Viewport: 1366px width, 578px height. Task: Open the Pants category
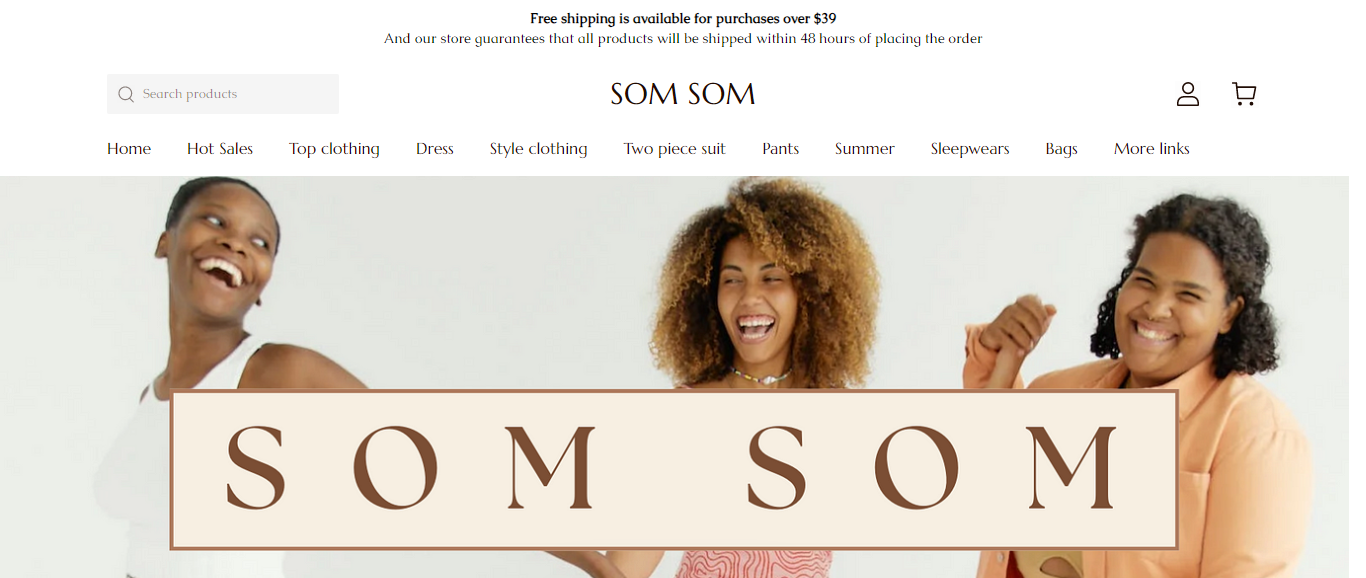pyautogui.click(x=780, y=149)
